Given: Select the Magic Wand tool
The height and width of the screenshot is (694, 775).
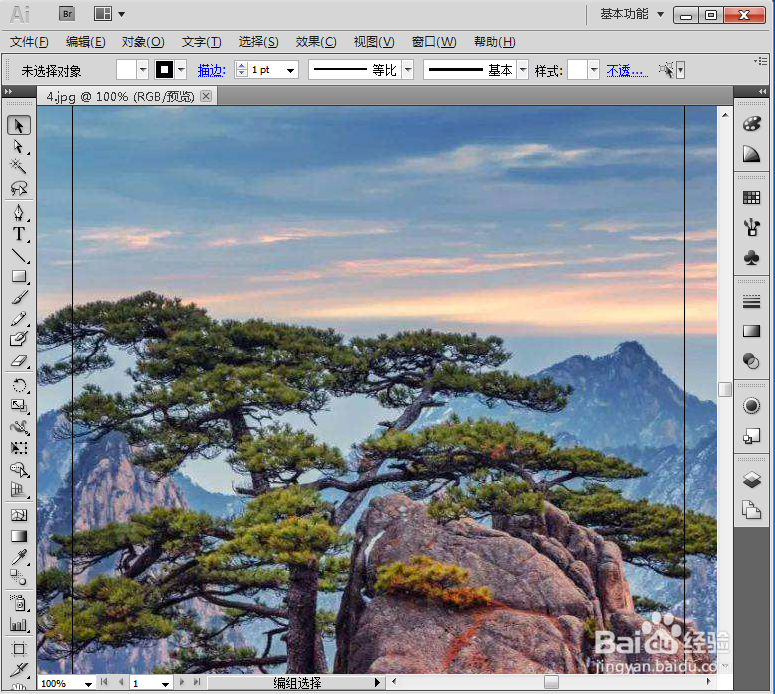Looking at the screenshot, I should (19, 167).
